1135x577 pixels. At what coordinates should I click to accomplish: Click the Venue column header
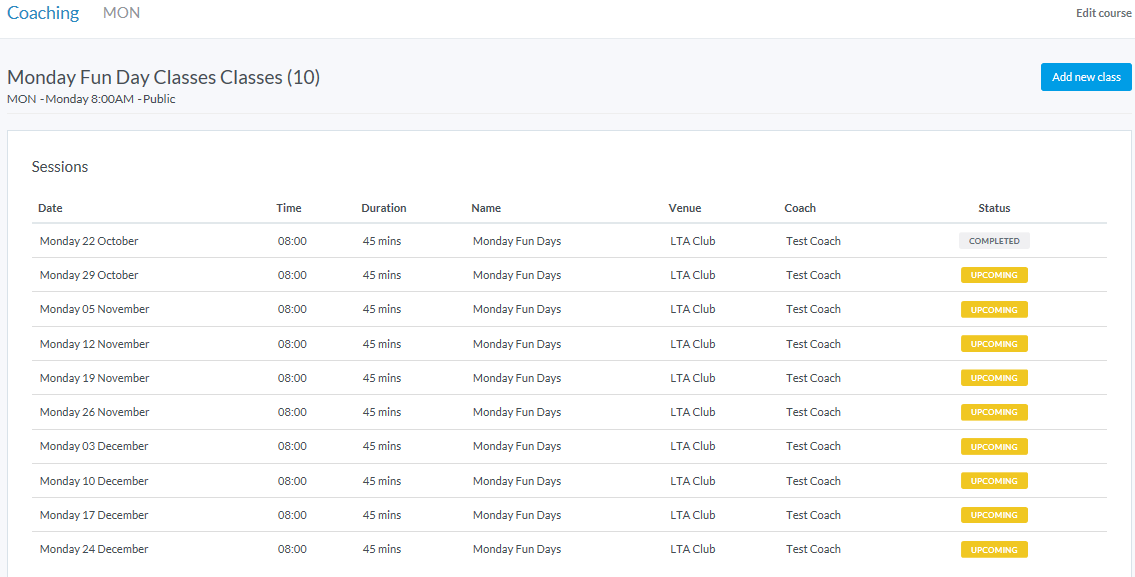point(685,208)
